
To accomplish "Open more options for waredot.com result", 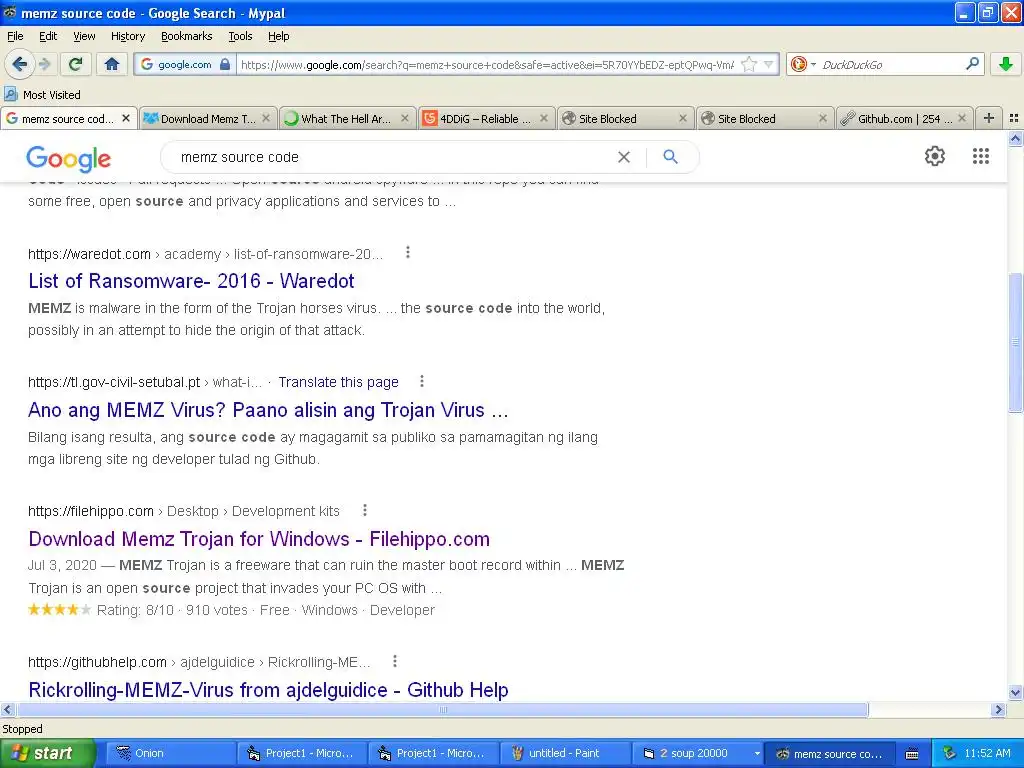I will point(408,252).
